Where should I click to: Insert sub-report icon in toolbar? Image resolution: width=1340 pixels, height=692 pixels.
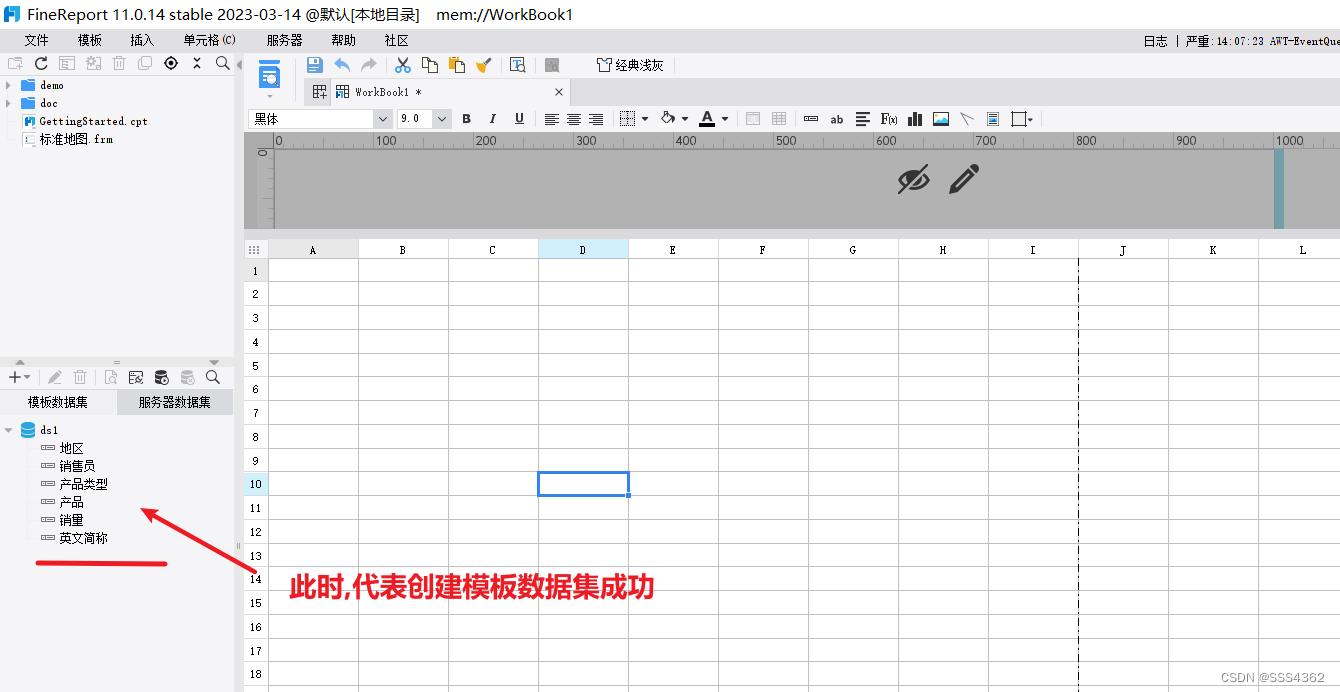click(993, 119)
